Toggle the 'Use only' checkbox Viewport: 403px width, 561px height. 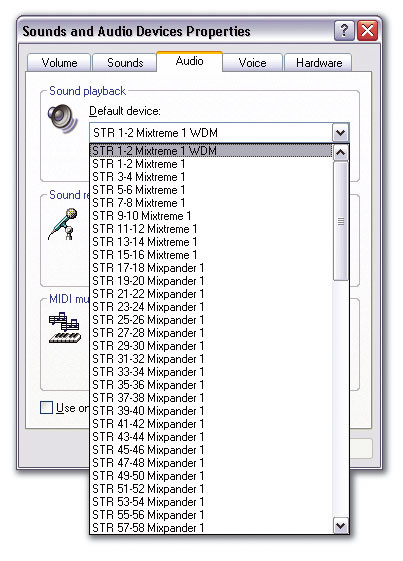pyautogui.click(x=47, y=408)
